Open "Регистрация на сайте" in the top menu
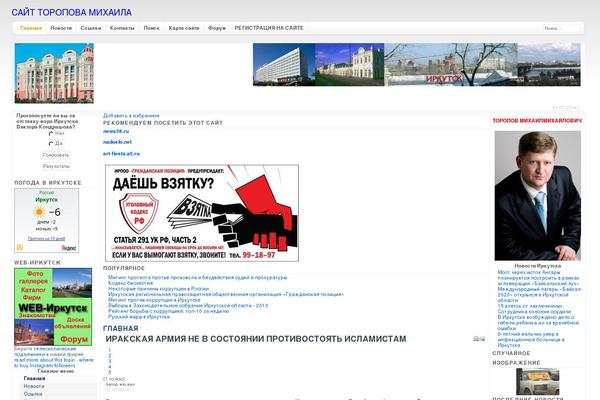600x400 pixels. [x=269, y=28]
